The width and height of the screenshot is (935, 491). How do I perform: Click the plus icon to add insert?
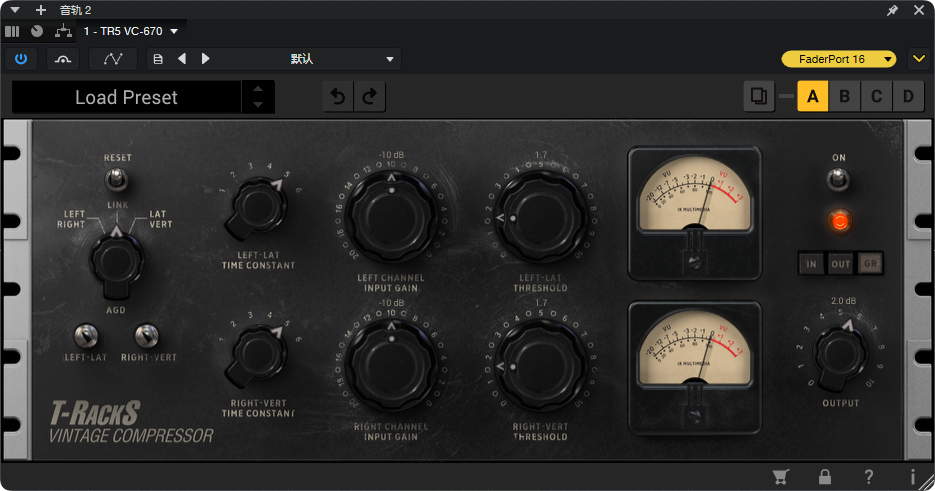point(41,10)
